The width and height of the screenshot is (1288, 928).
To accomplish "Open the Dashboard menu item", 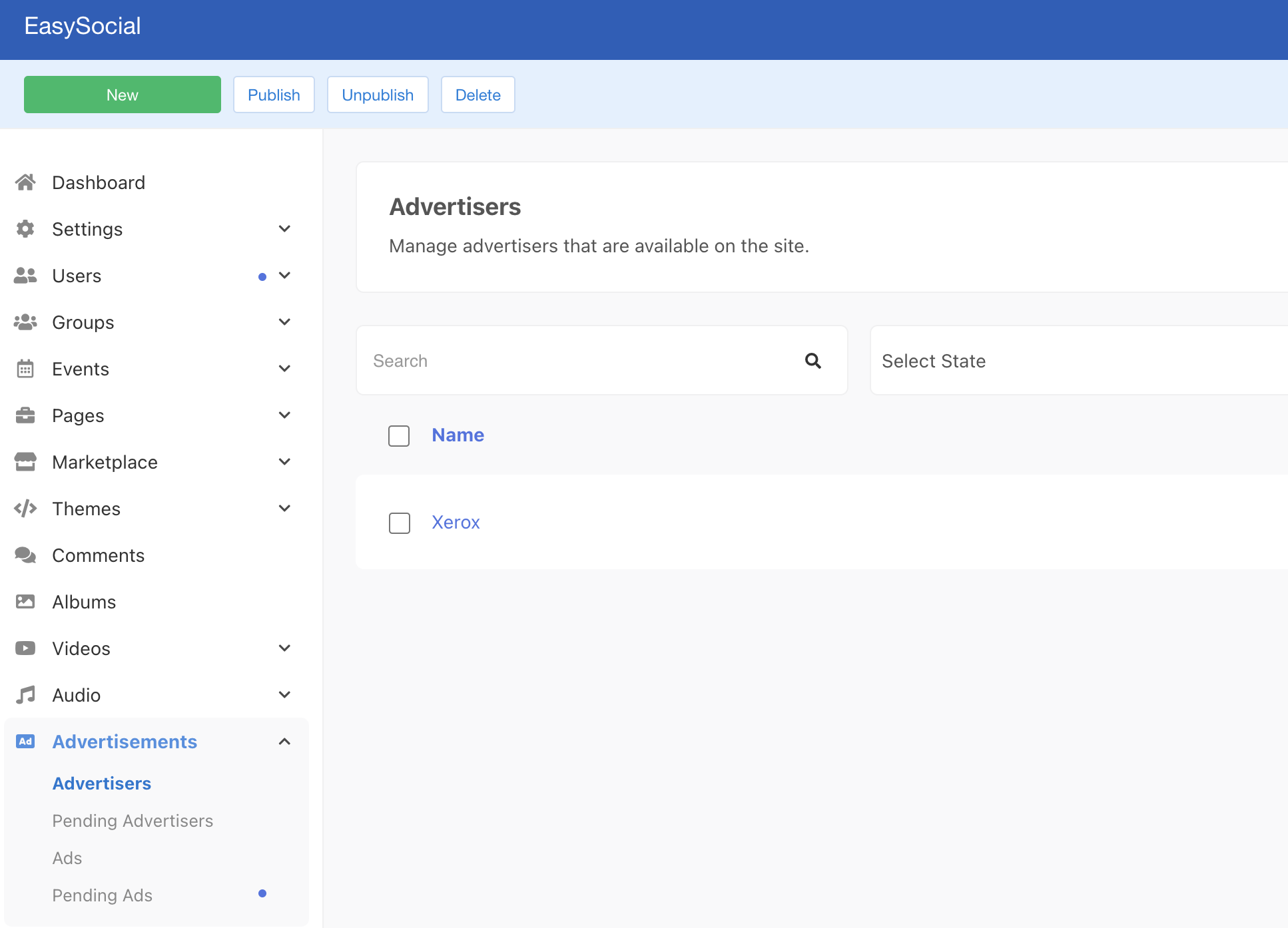I will pyautogui.click(x=99, y=182).
